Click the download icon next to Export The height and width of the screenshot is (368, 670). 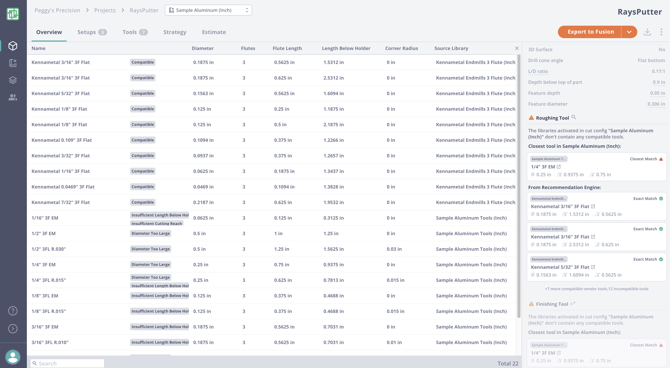pos(647,32)
